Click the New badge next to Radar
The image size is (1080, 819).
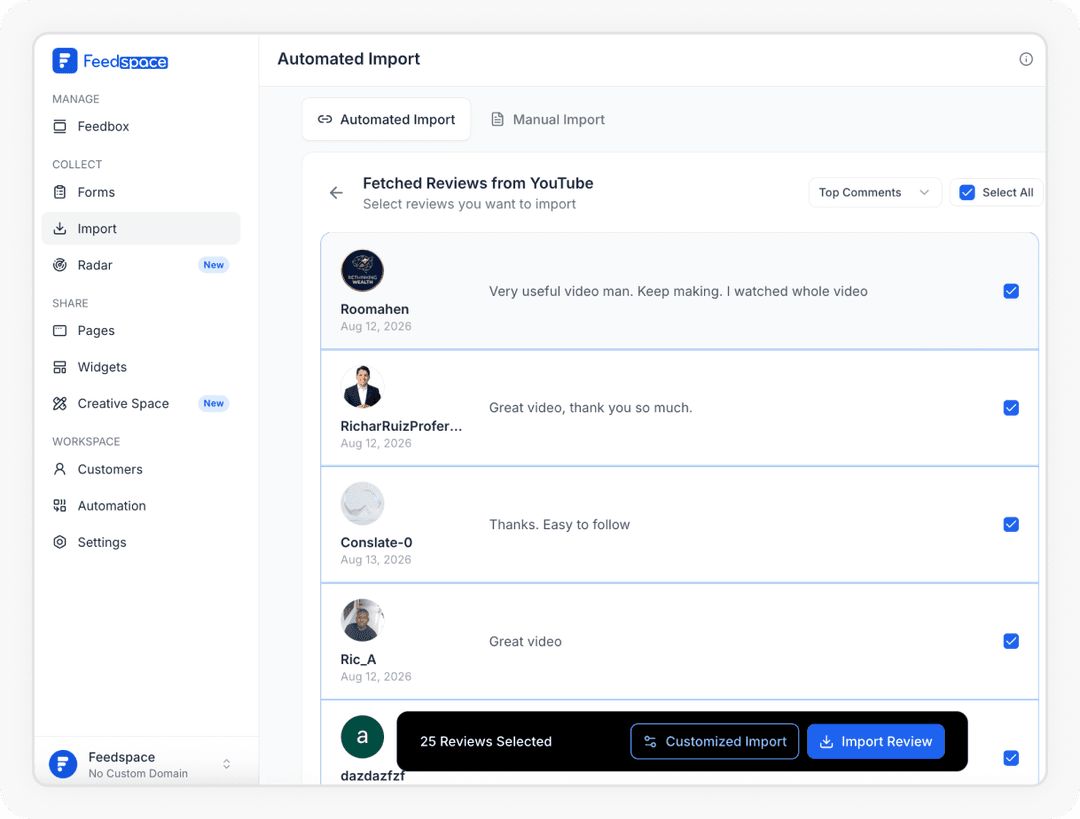click(x=214, y=265)
